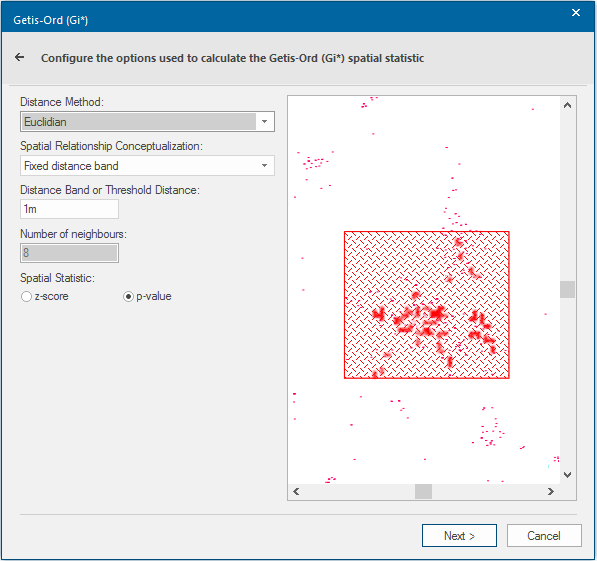Click the dialog title Getis-Ord (Gi*)

coord(51,20)
